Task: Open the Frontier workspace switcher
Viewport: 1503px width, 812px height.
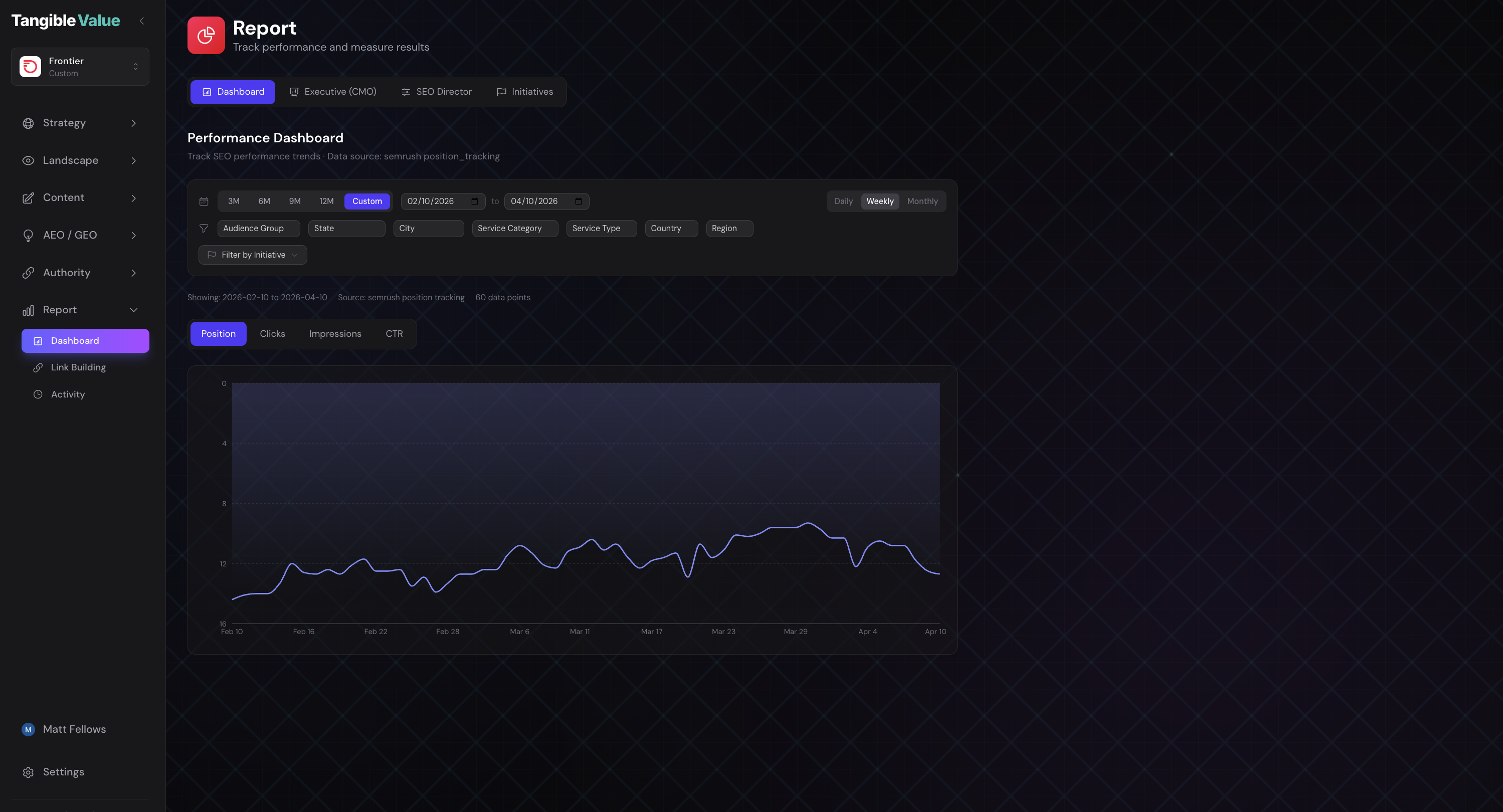Action: [80, 66]
